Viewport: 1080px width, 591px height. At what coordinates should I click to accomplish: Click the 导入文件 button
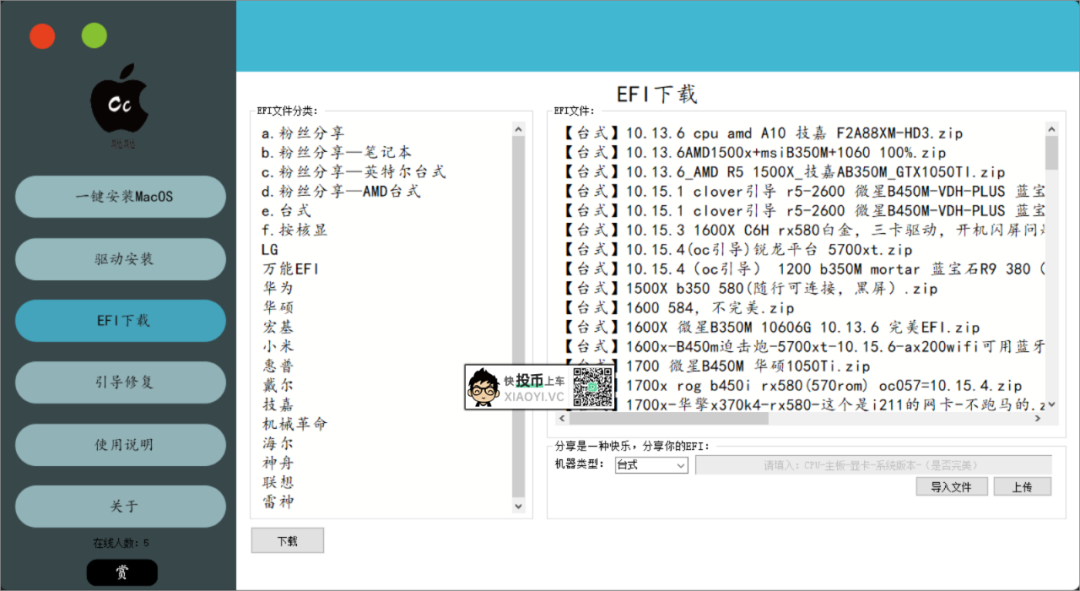click(x=951, y=486)
